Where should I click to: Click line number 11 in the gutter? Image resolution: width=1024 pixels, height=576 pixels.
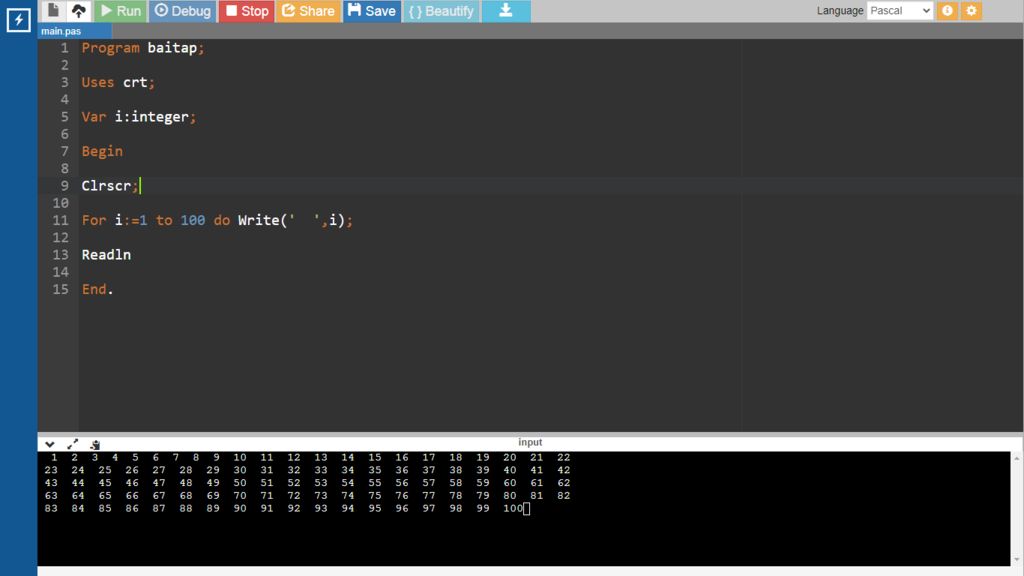61,220
